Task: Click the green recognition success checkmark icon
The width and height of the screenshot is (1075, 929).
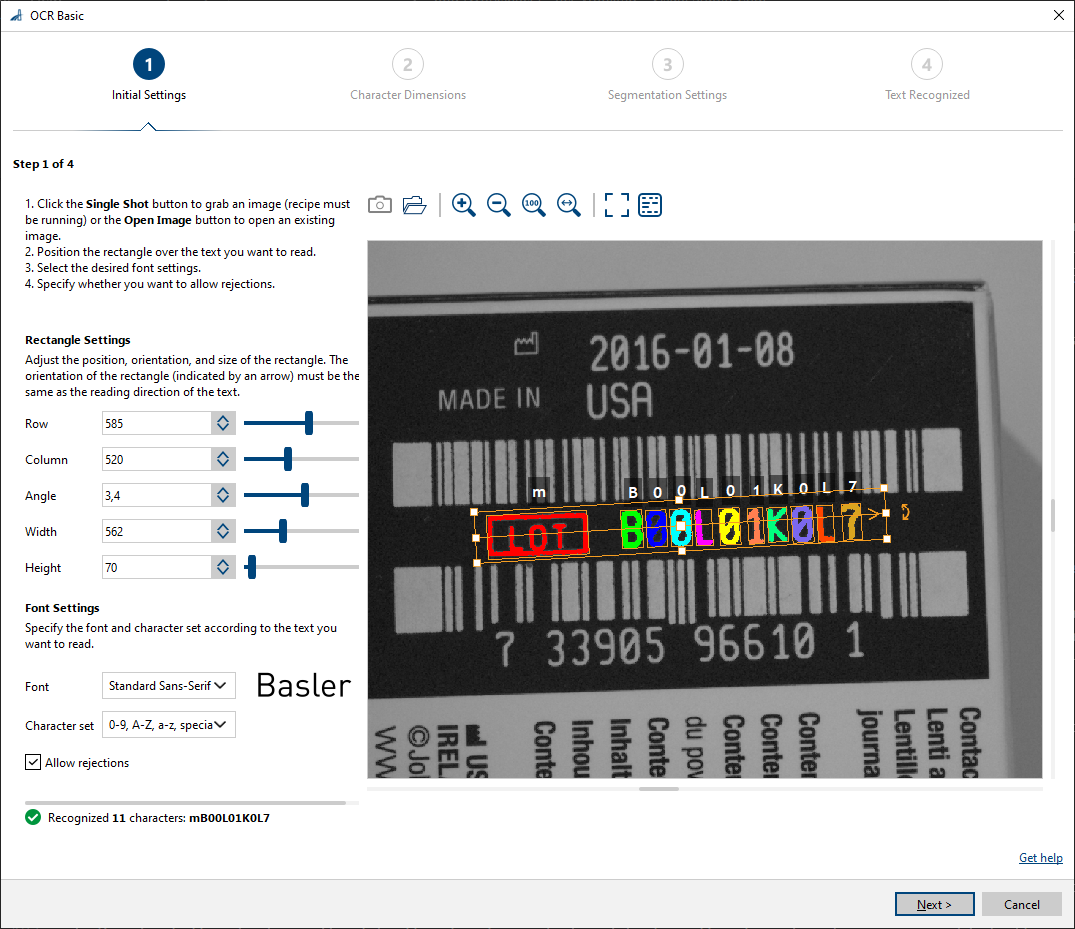Action: [33, 817]
